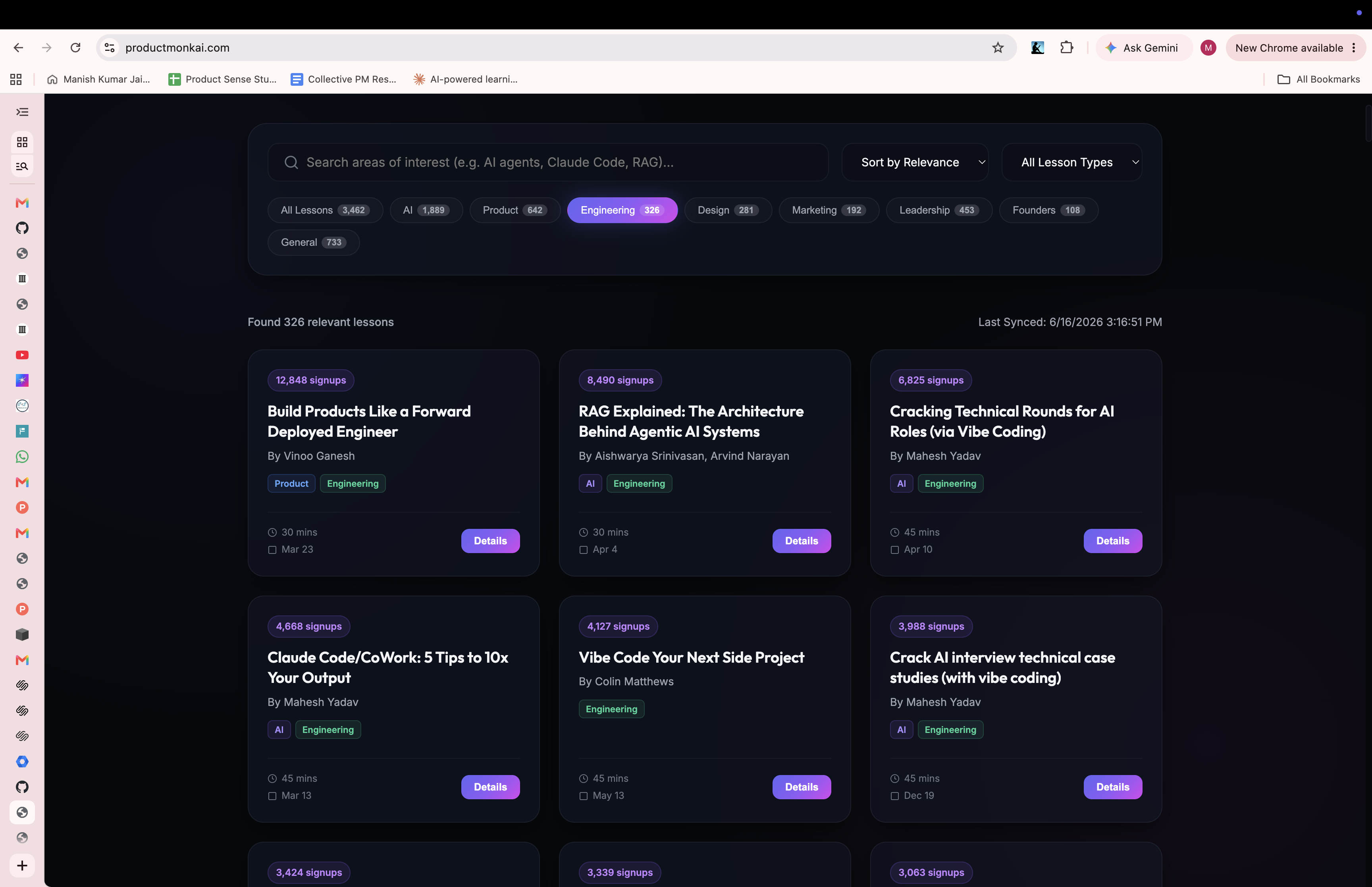Click the 12,848 signups badge

tap(310, 380)
